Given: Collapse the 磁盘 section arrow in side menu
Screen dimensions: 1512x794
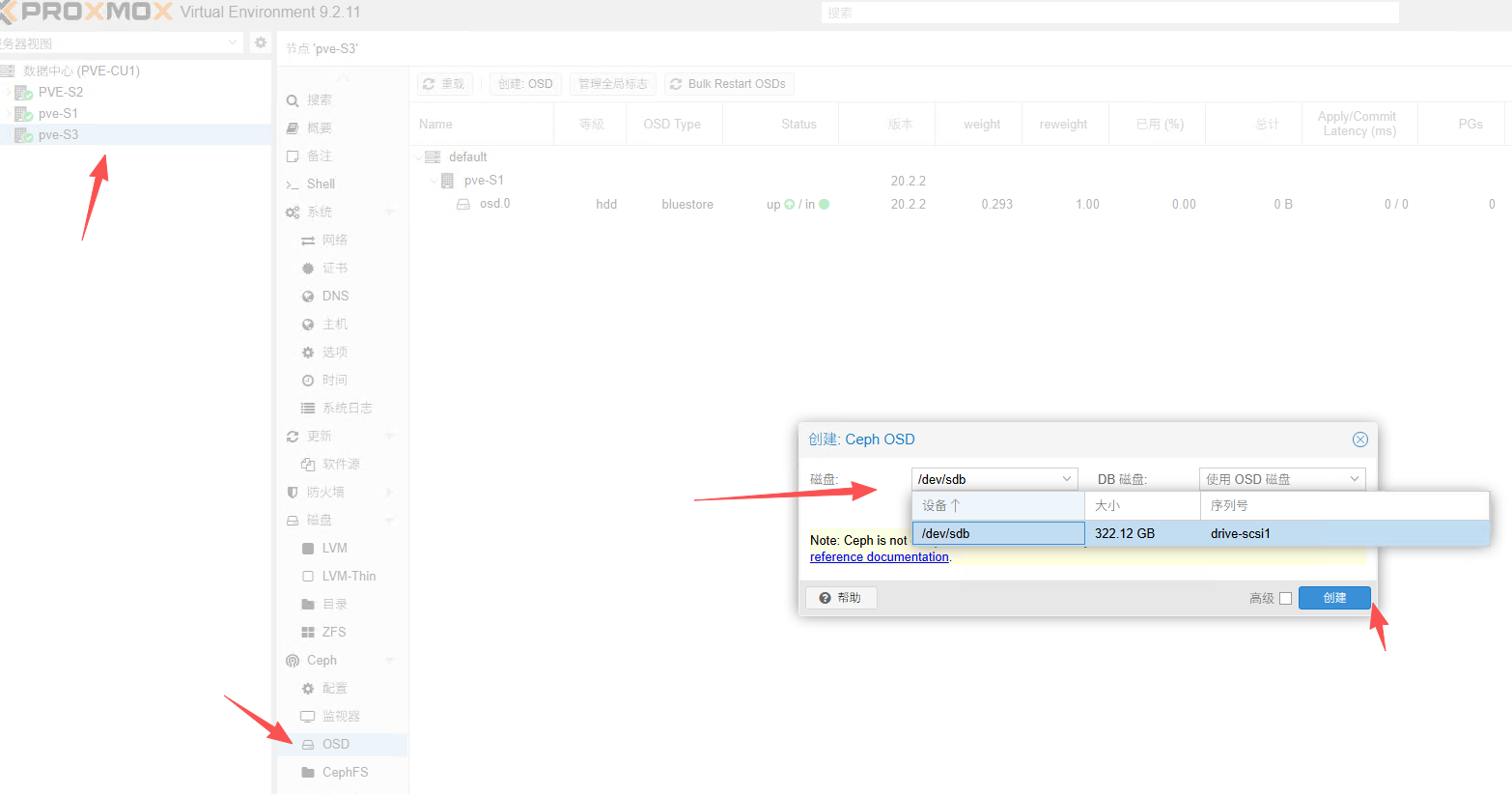Looking at the screenshot, I should click(x=390, y=520).
